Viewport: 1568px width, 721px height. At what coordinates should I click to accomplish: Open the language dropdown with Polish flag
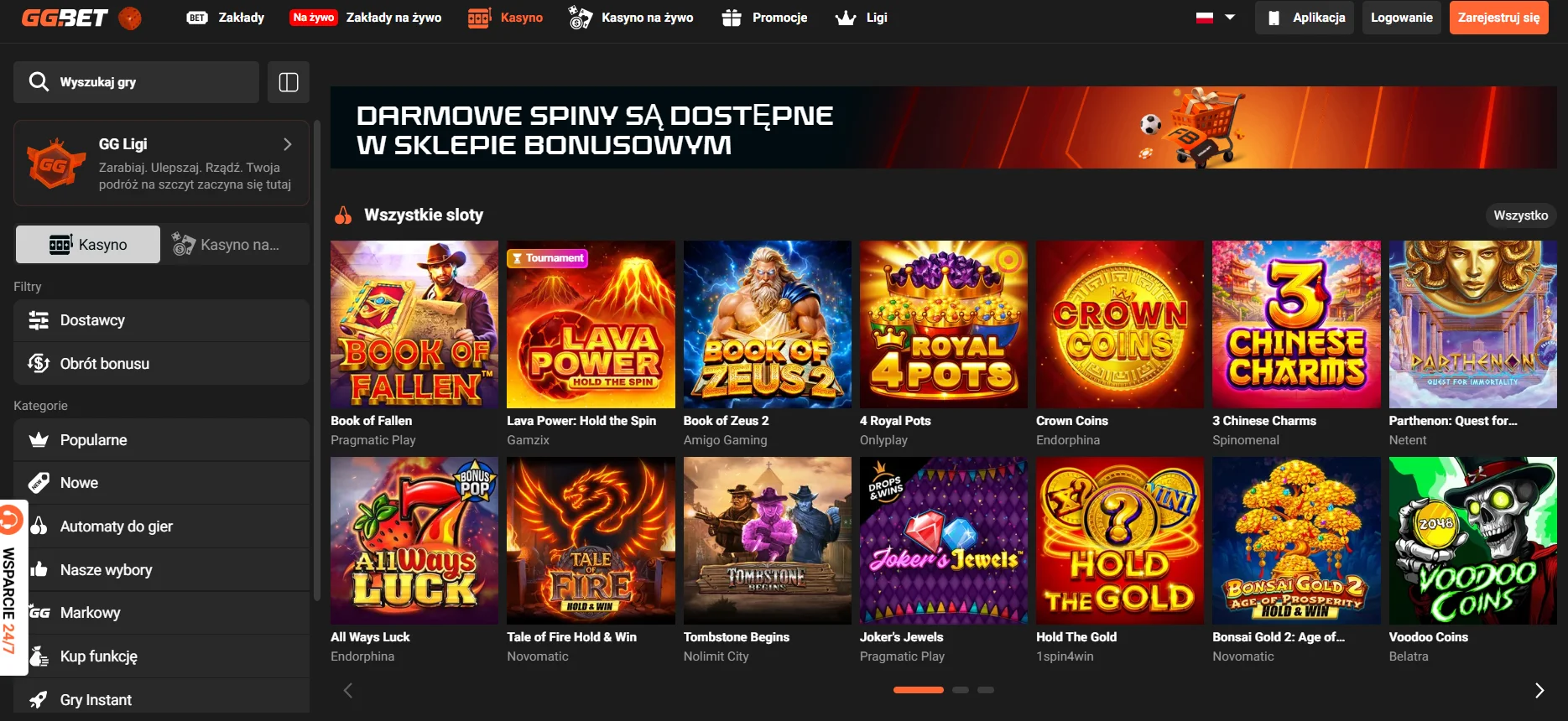tap(1215, 18)
